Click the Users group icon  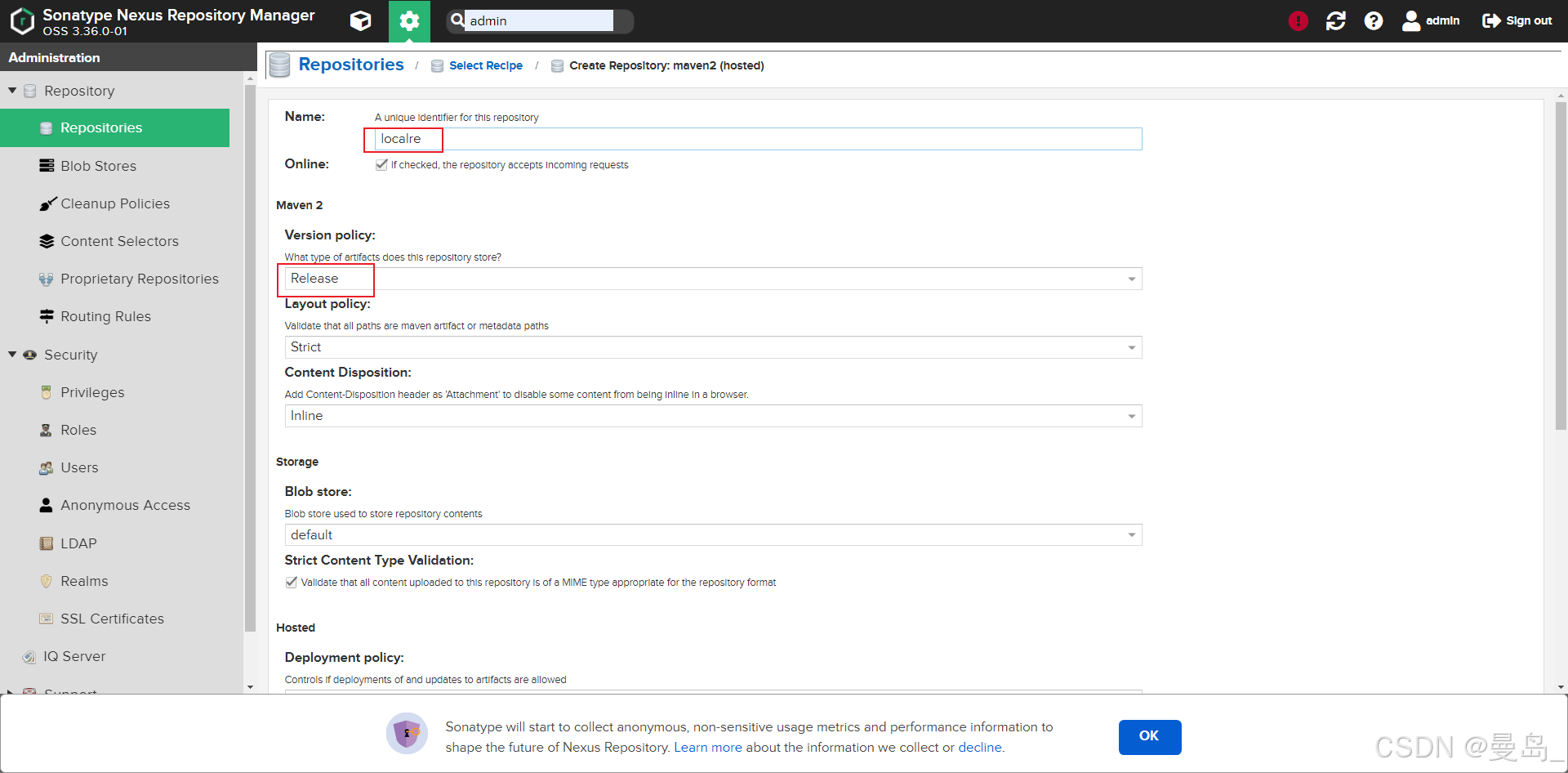click(47, 467)
